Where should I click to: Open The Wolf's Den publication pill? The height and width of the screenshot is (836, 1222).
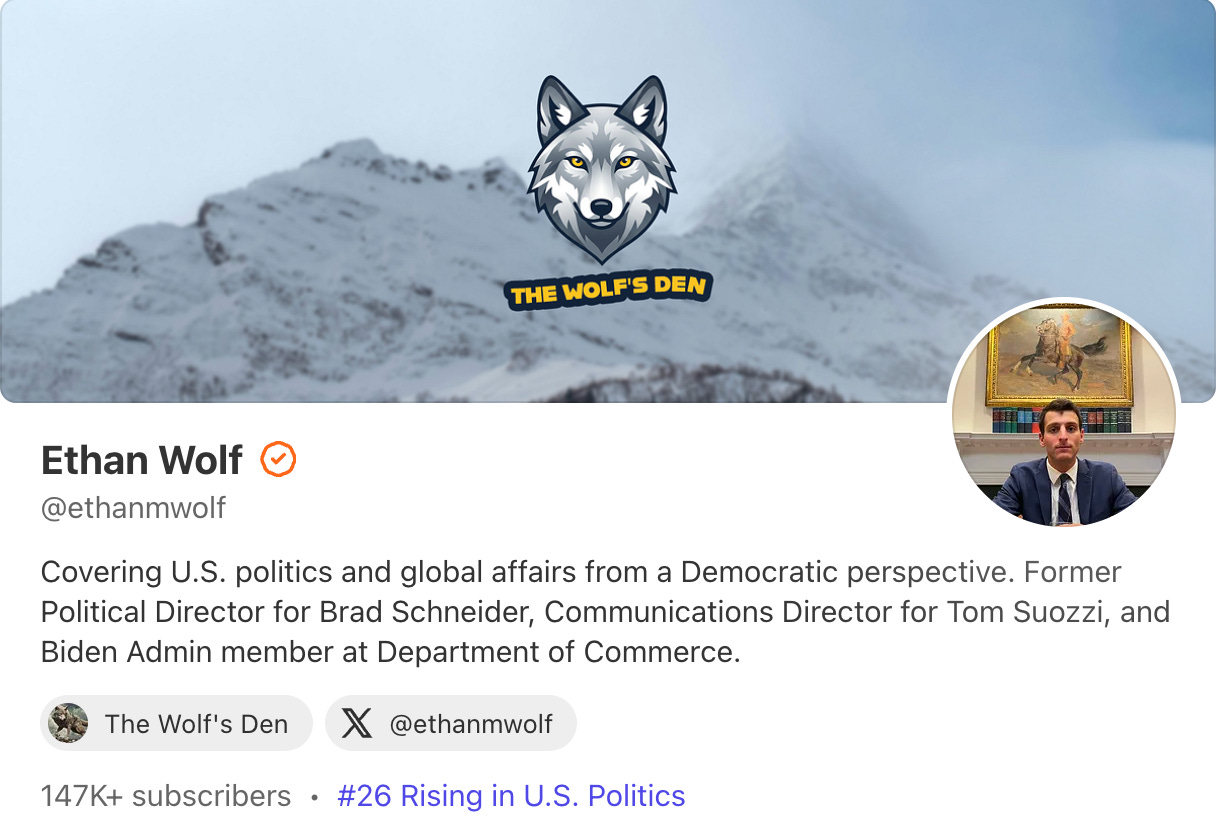coord(176,723)
